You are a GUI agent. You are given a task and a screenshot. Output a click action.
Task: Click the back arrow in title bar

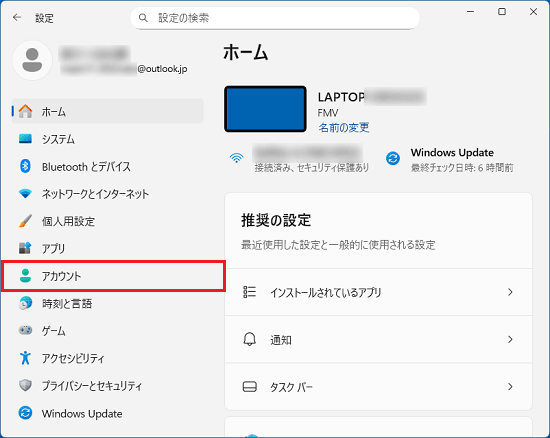tap(17, 18)
